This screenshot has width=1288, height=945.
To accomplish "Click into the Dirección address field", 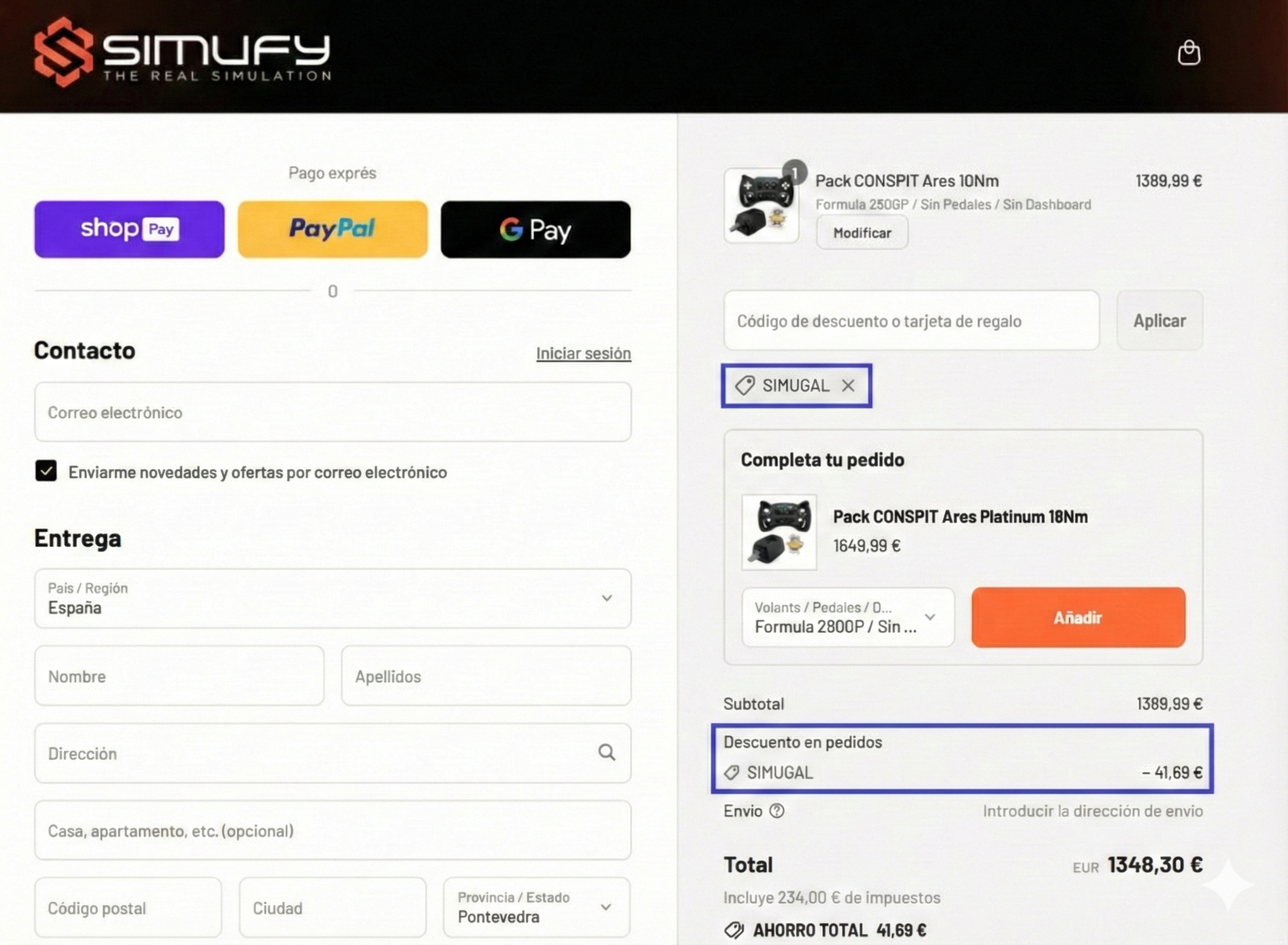I will coord(333,753).
